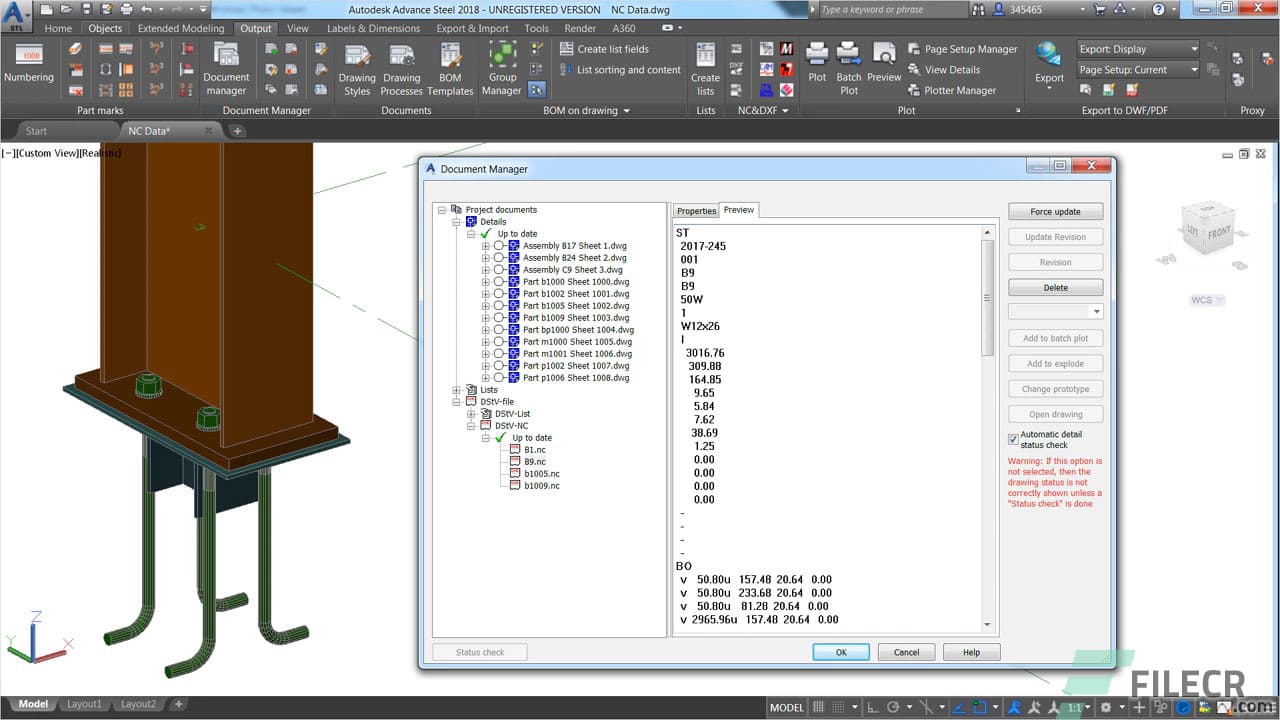Viewport: 1280px width, 720px height.
Task: Click the Status check button
Action: click(479, 651)
